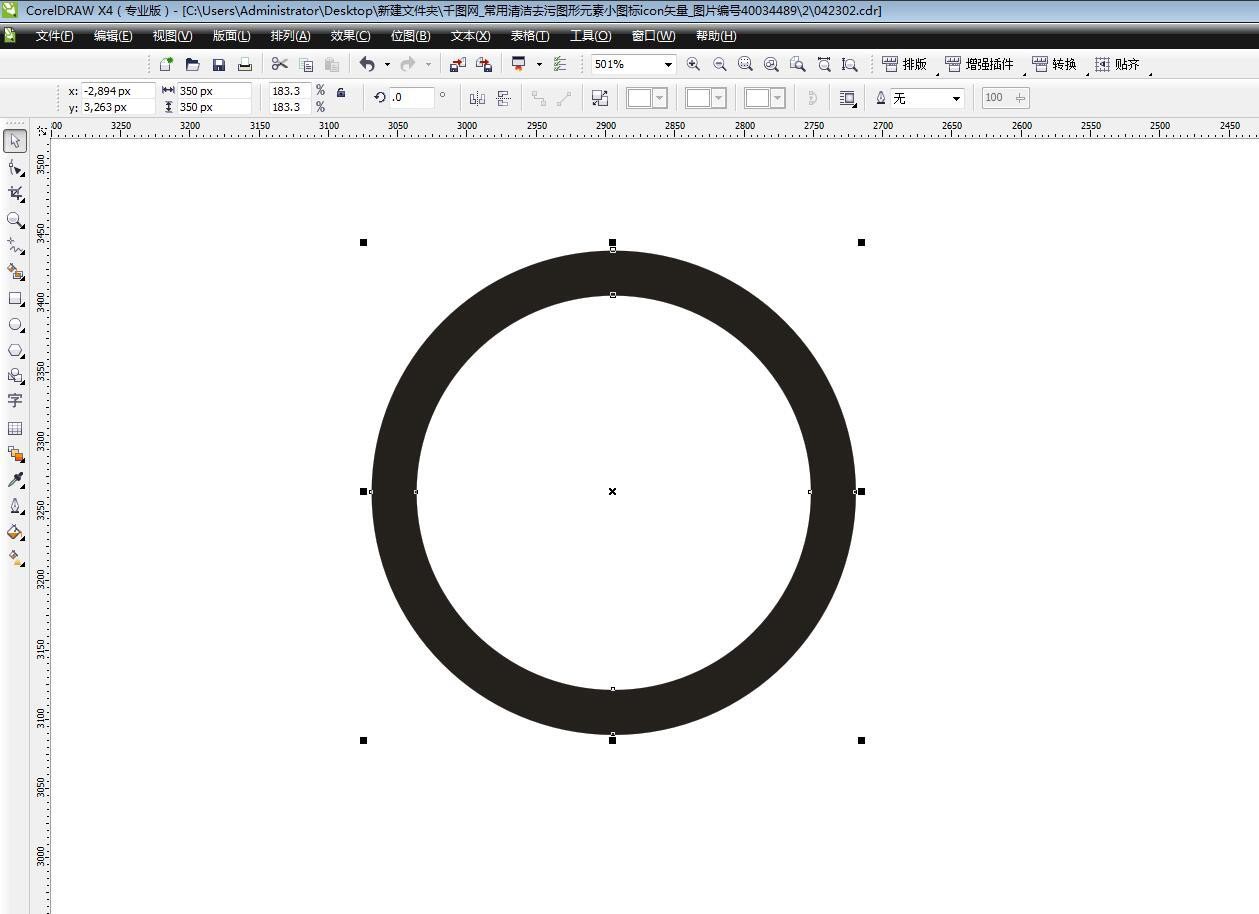Open the zoom level dropdown

[668, 63]
